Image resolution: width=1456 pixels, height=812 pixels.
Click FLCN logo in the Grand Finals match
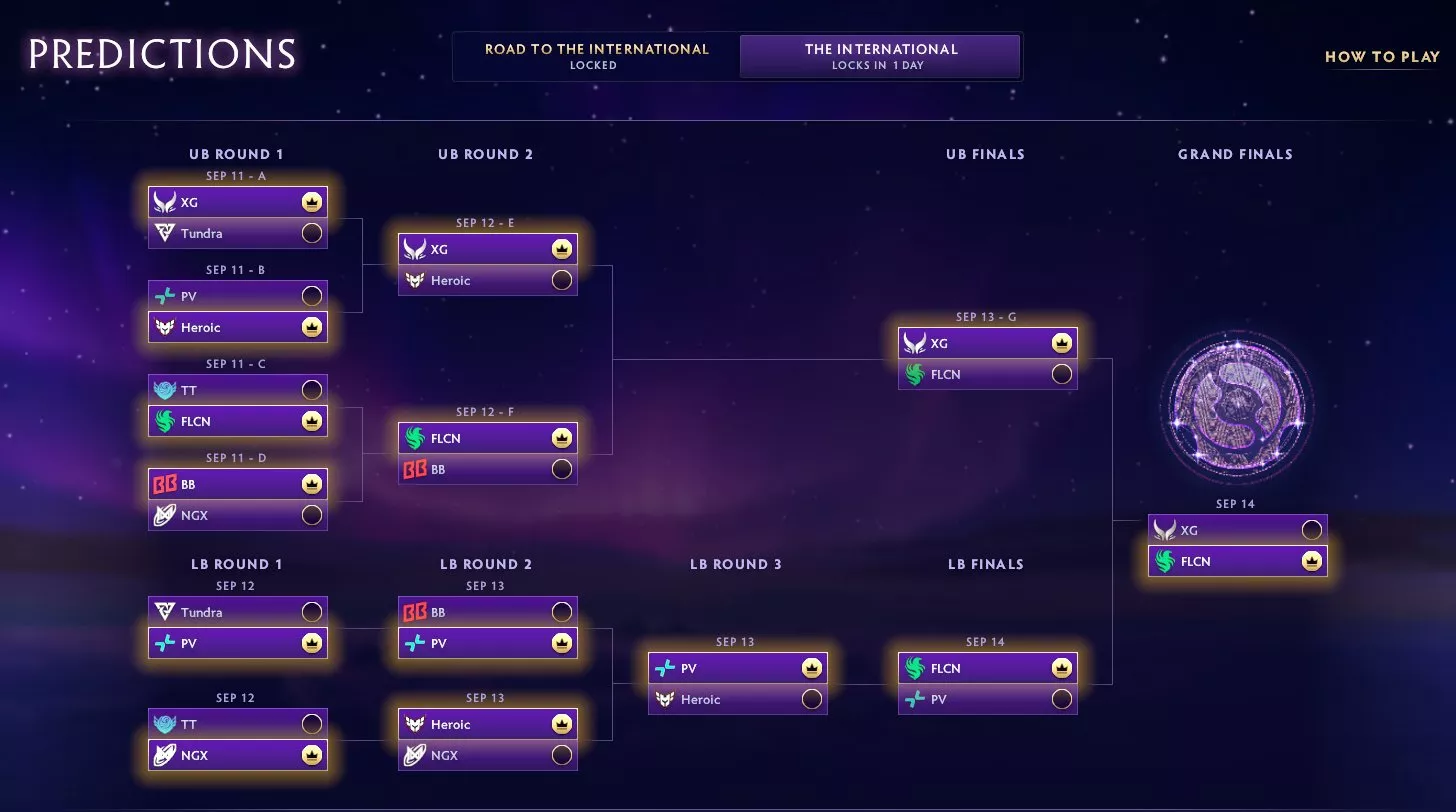pos(1164,561)
